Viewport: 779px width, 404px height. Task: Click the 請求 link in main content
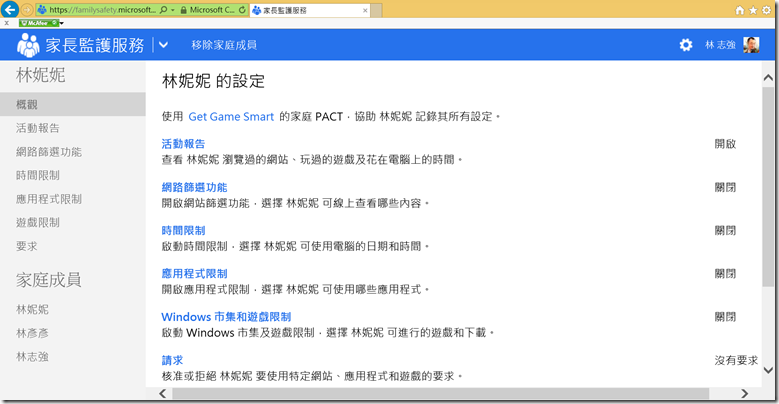click(172, 360)
